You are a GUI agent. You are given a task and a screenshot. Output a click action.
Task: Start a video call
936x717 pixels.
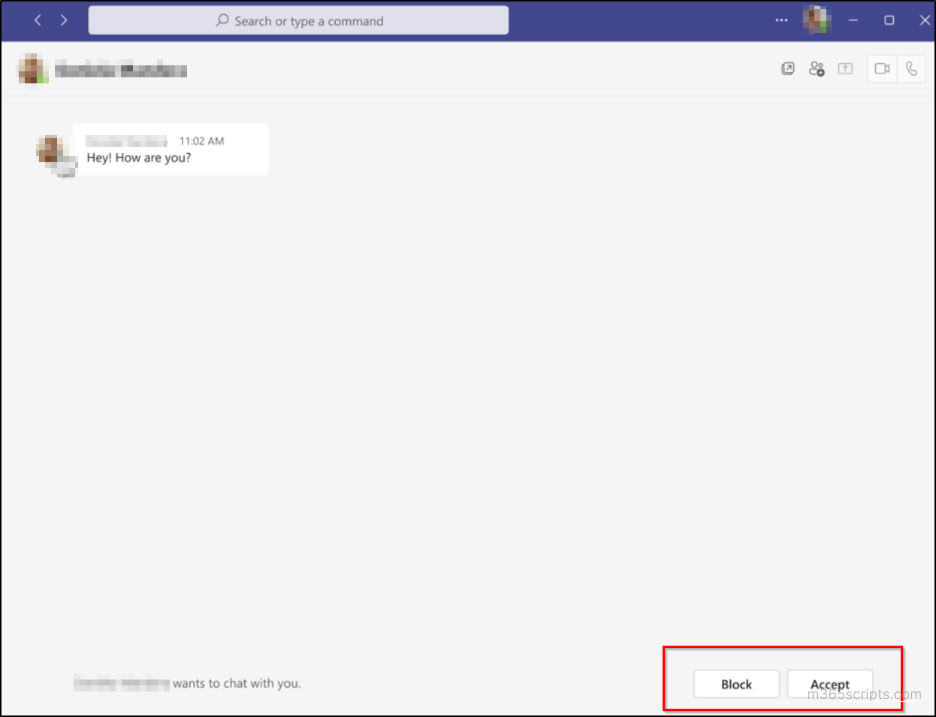(x=882, y=69)
